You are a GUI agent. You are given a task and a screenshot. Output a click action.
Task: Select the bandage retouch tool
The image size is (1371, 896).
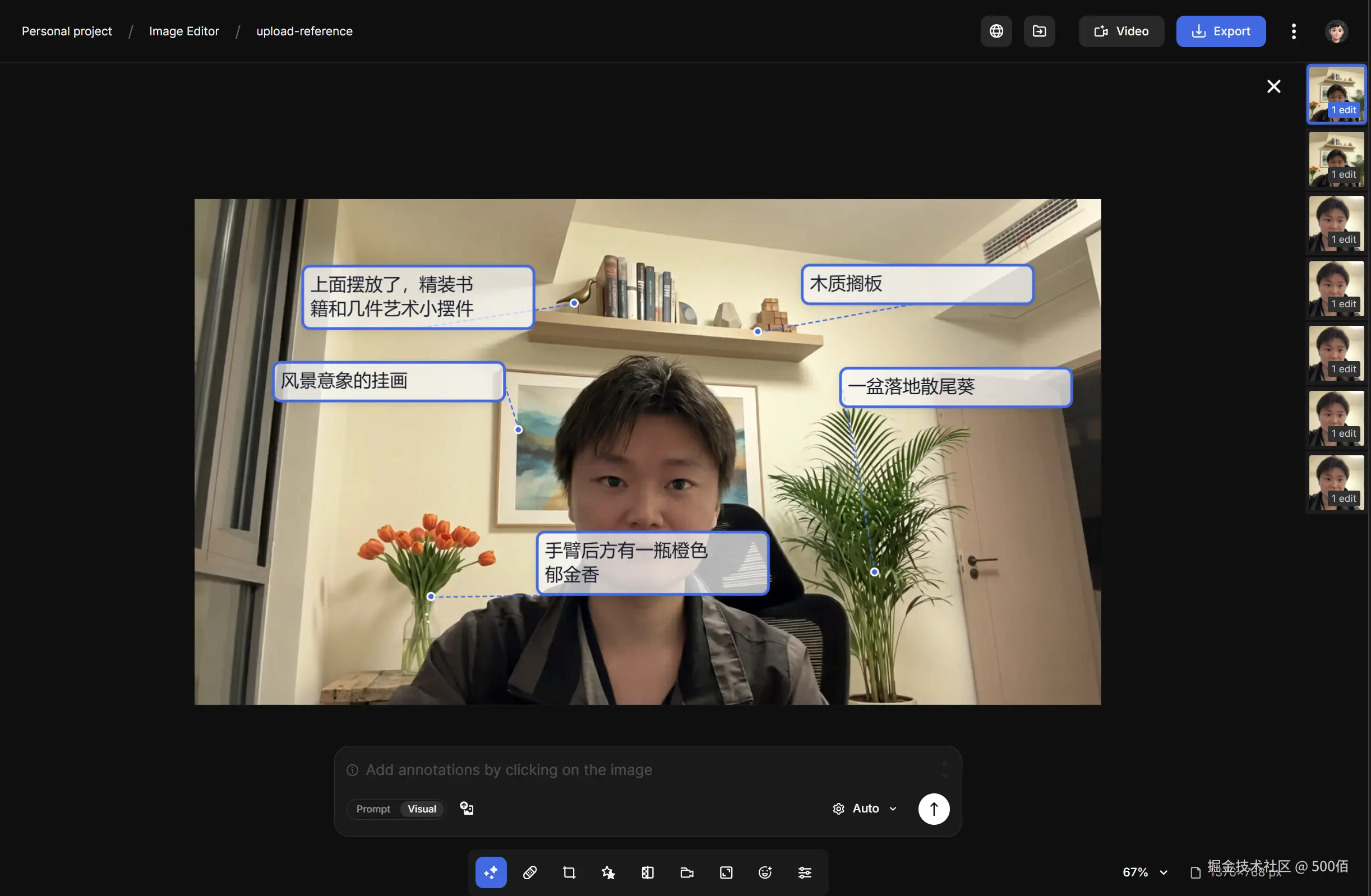(x=530, y=872)
